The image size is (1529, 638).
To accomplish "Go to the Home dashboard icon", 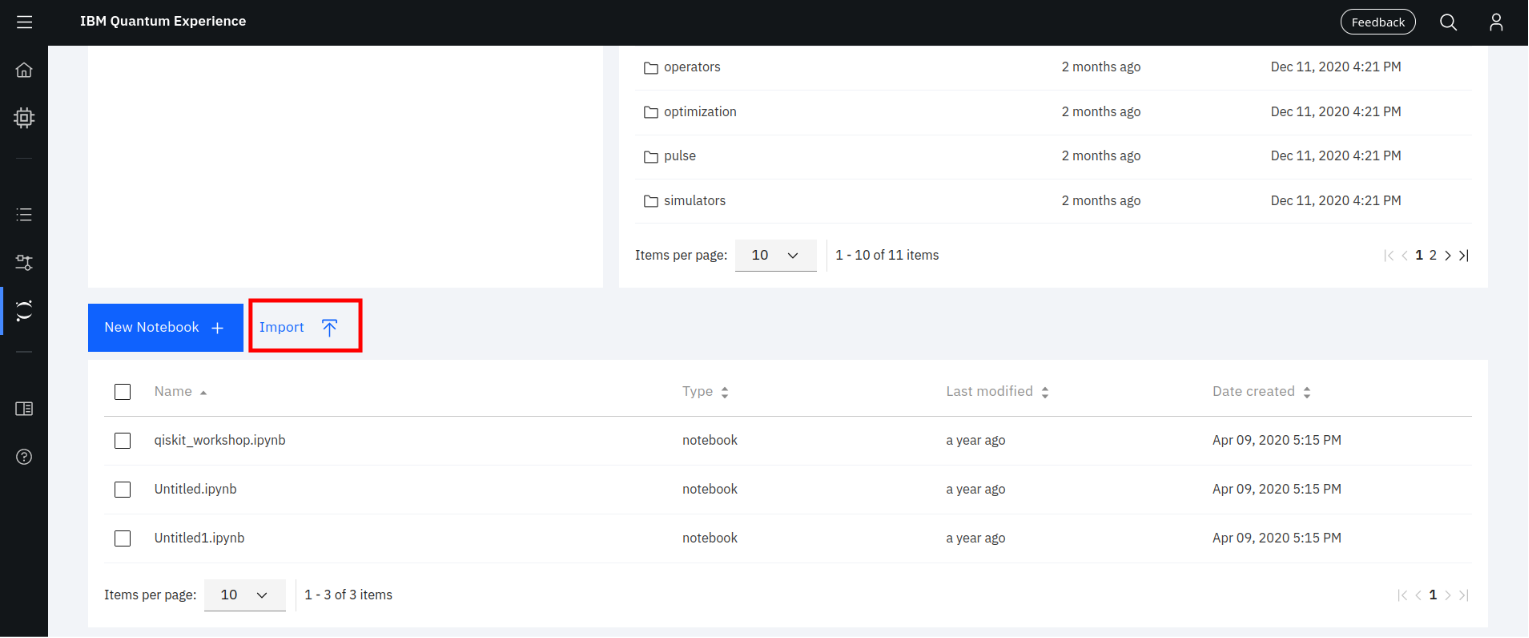I will (24, 70).
